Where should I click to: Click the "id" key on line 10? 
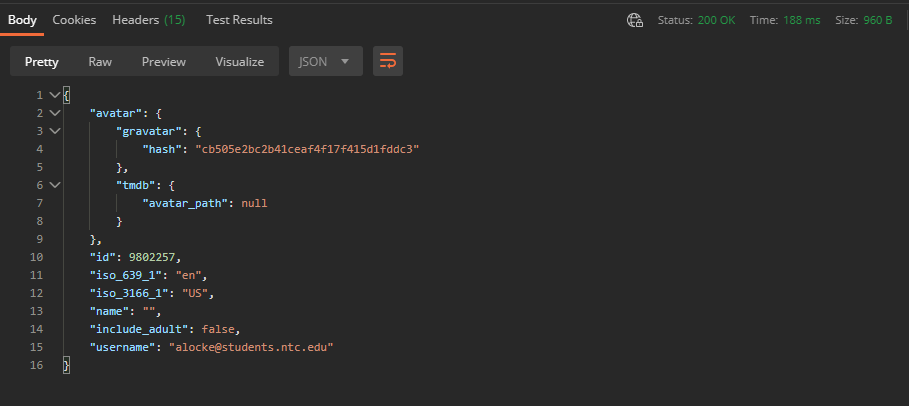click(x=103, y=257)
